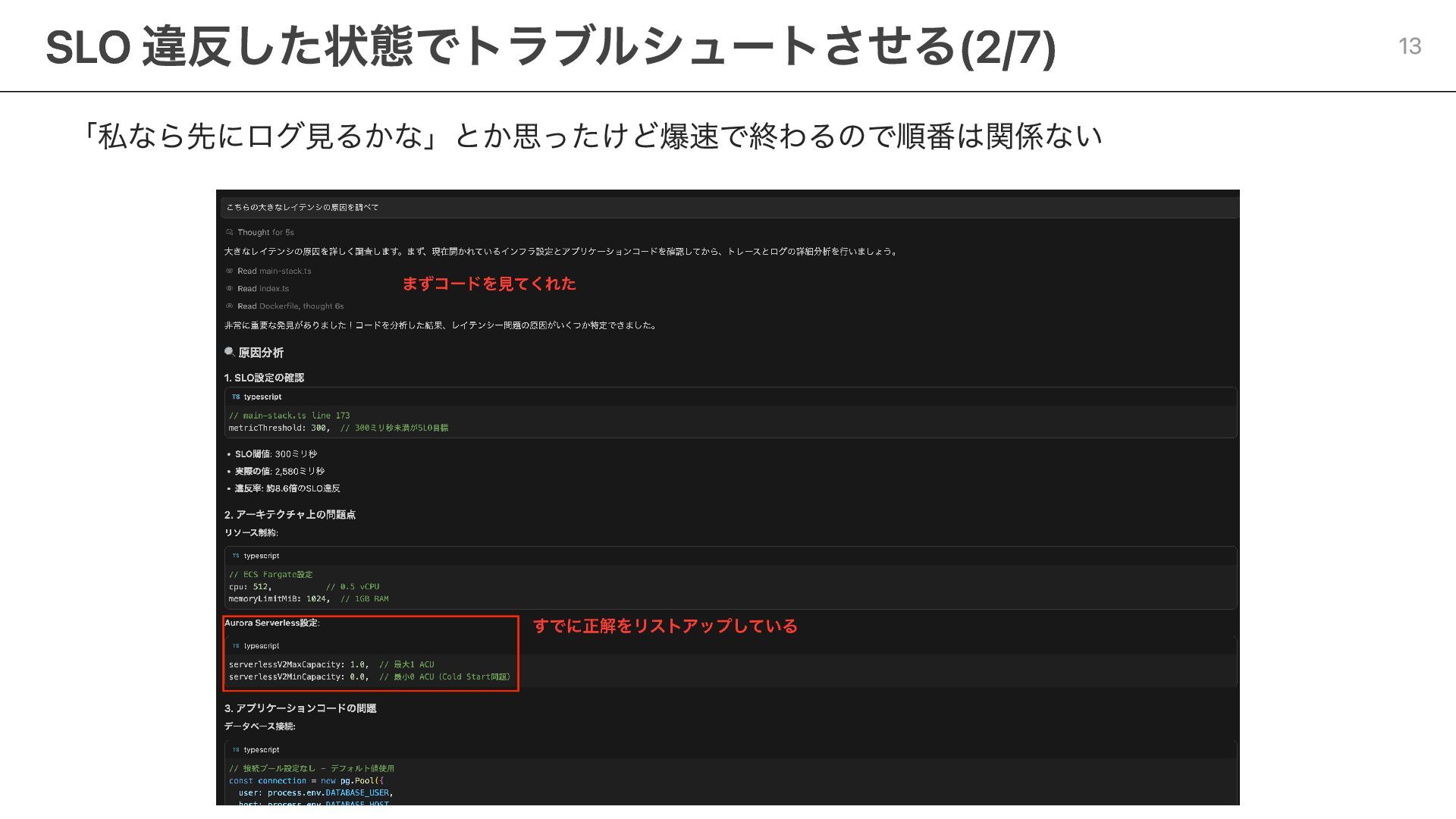Click the slide title 'SLO 違反した状態でトラブルシュートさせる(2/7)'

tap(551, 46)
